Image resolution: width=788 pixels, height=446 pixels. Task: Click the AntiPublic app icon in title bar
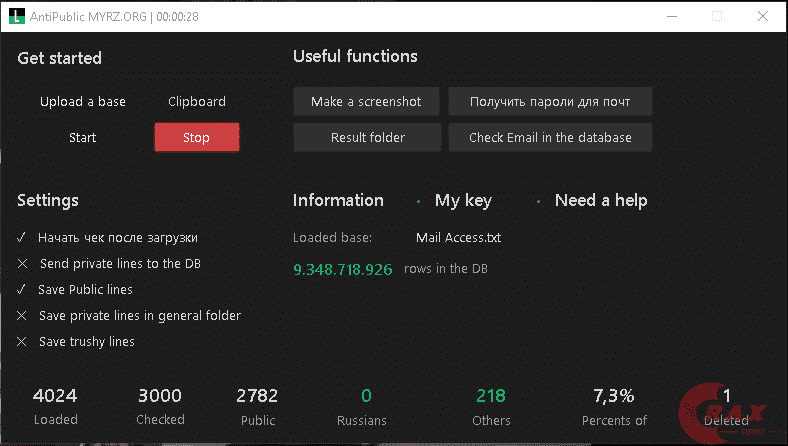[17, 16]
